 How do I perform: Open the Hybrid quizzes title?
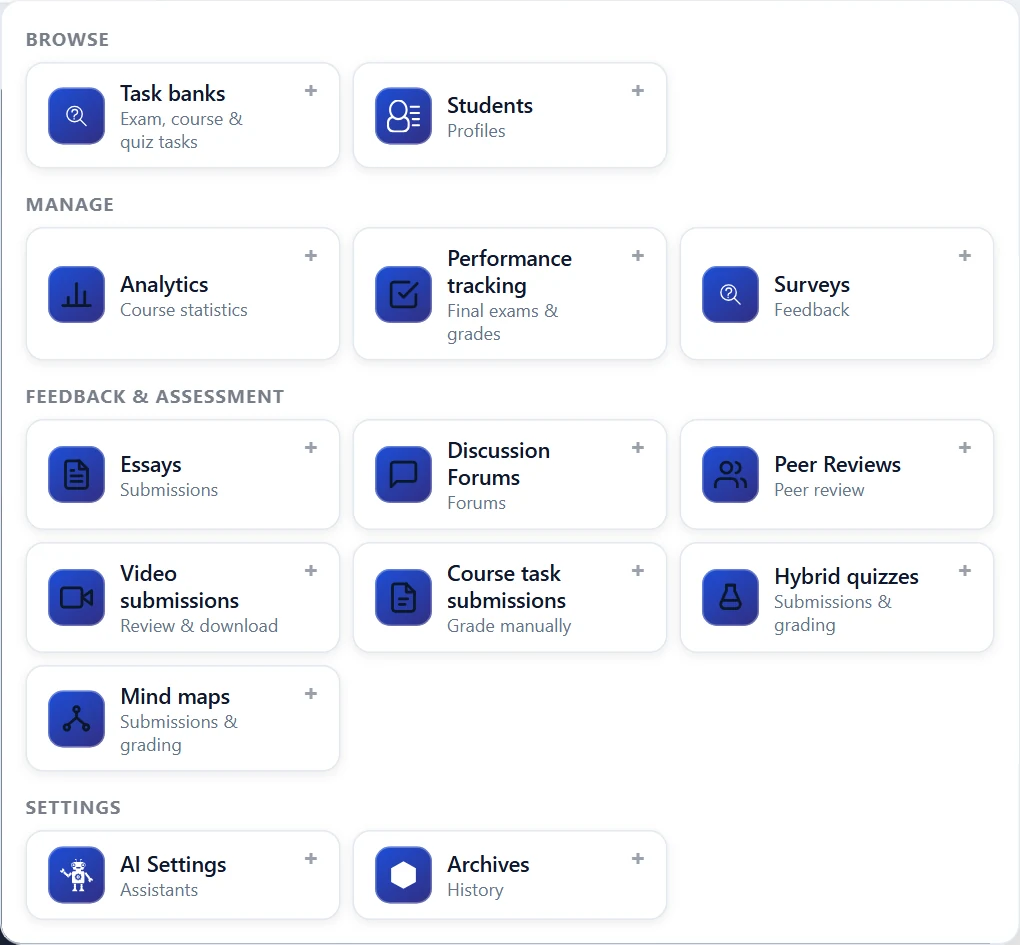[846, 577]
